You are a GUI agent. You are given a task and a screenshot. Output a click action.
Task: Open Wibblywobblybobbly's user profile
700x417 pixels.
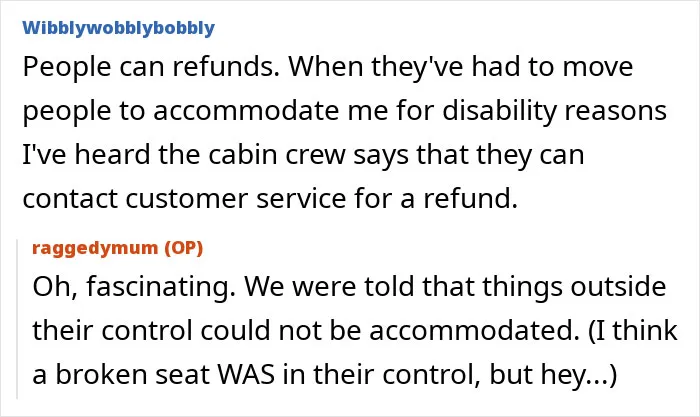tap(118, 28)
